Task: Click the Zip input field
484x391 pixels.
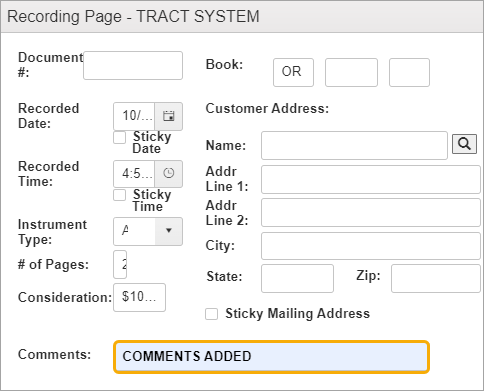Action: point(436,278)
